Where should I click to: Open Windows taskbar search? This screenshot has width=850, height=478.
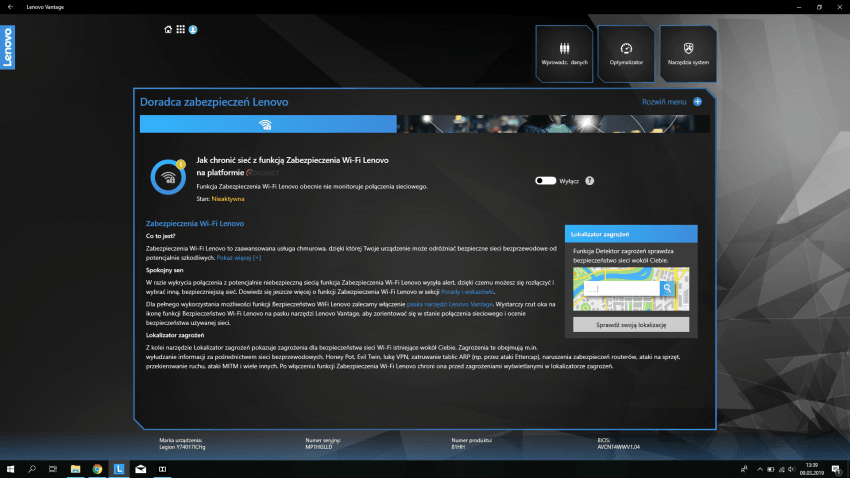(x=31, y=469)
